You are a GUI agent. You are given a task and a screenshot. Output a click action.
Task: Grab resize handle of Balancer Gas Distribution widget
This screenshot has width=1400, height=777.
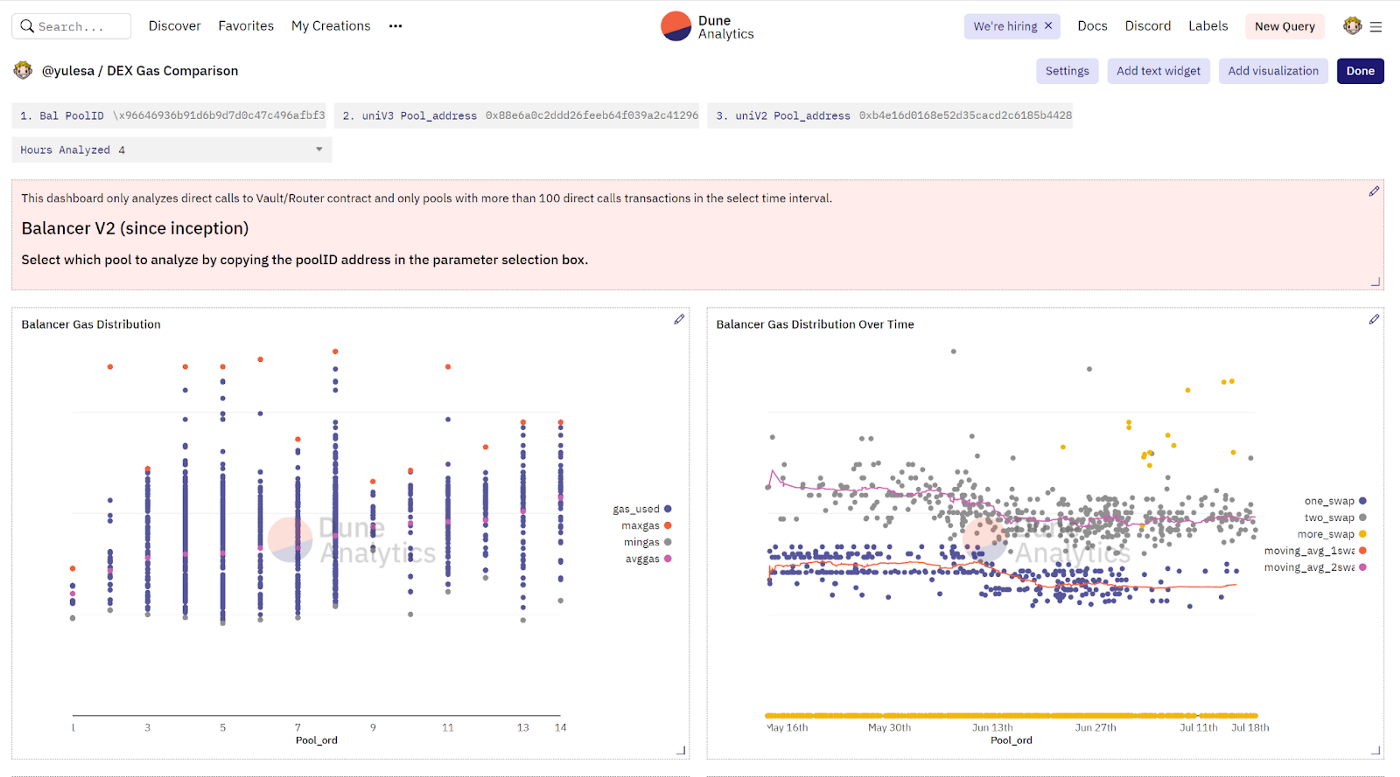681,751
